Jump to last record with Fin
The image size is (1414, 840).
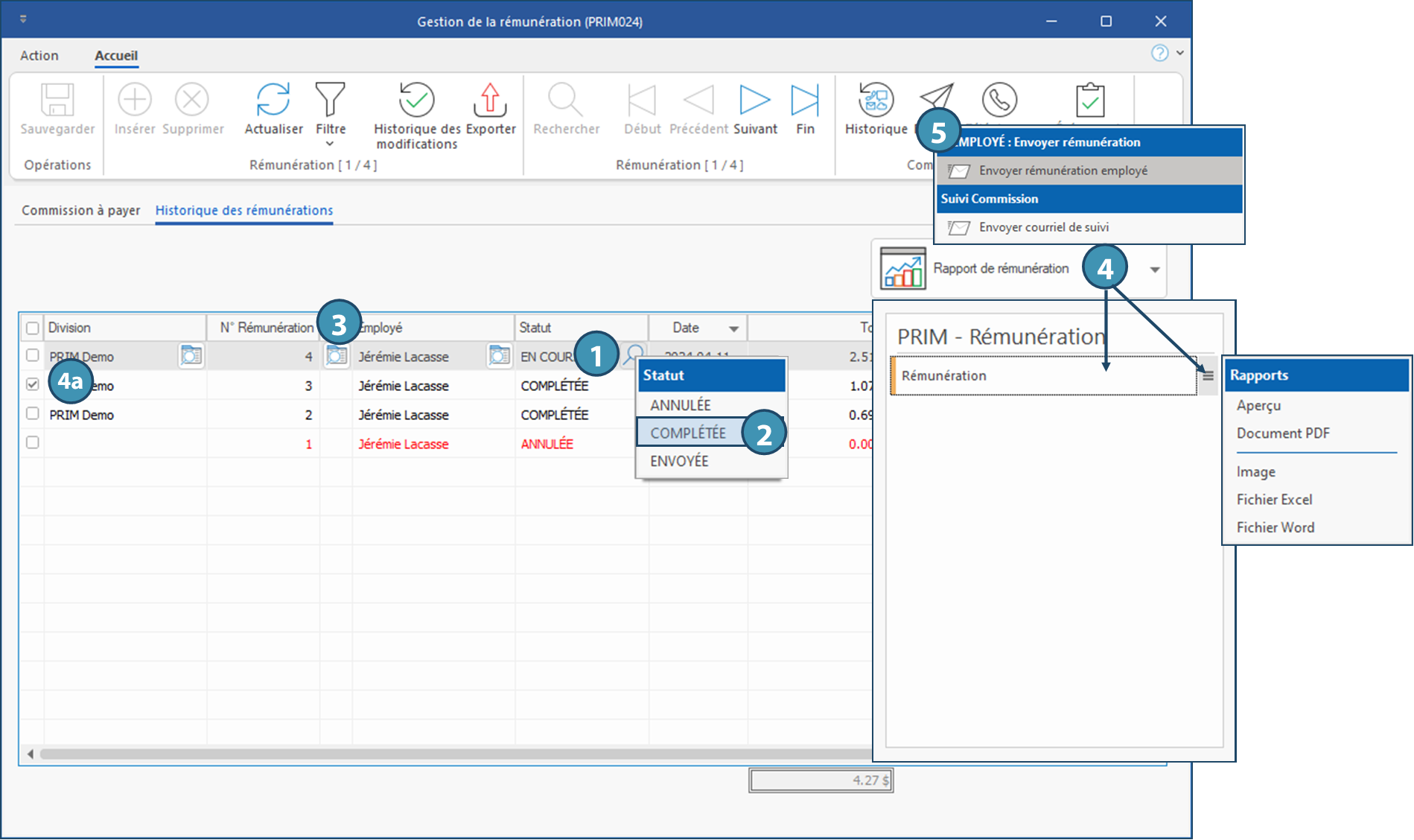click(804, 101)
